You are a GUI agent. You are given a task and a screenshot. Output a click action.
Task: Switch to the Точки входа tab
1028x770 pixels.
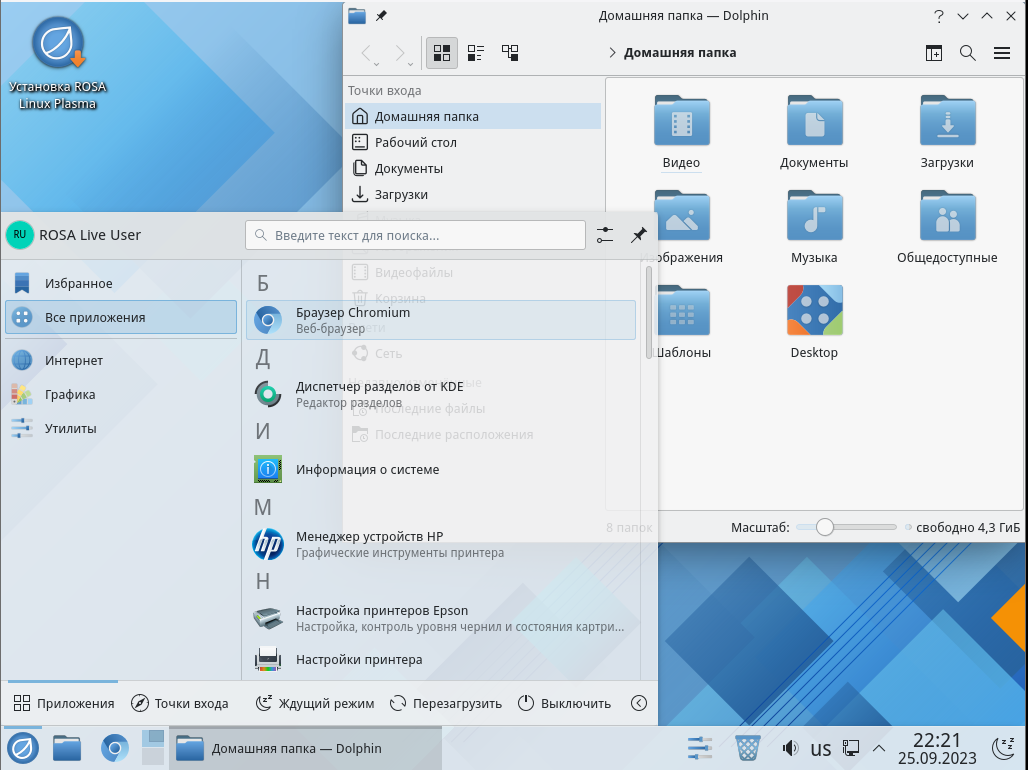[x=180, y=703]
